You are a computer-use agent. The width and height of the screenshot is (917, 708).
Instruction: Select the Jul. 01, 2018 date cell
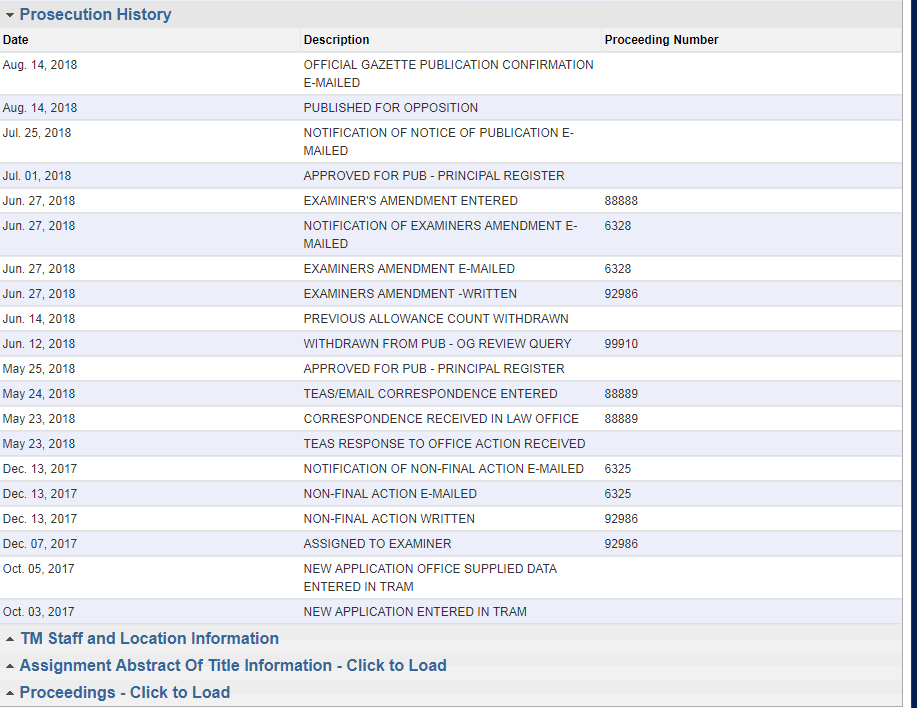(37, 175)
